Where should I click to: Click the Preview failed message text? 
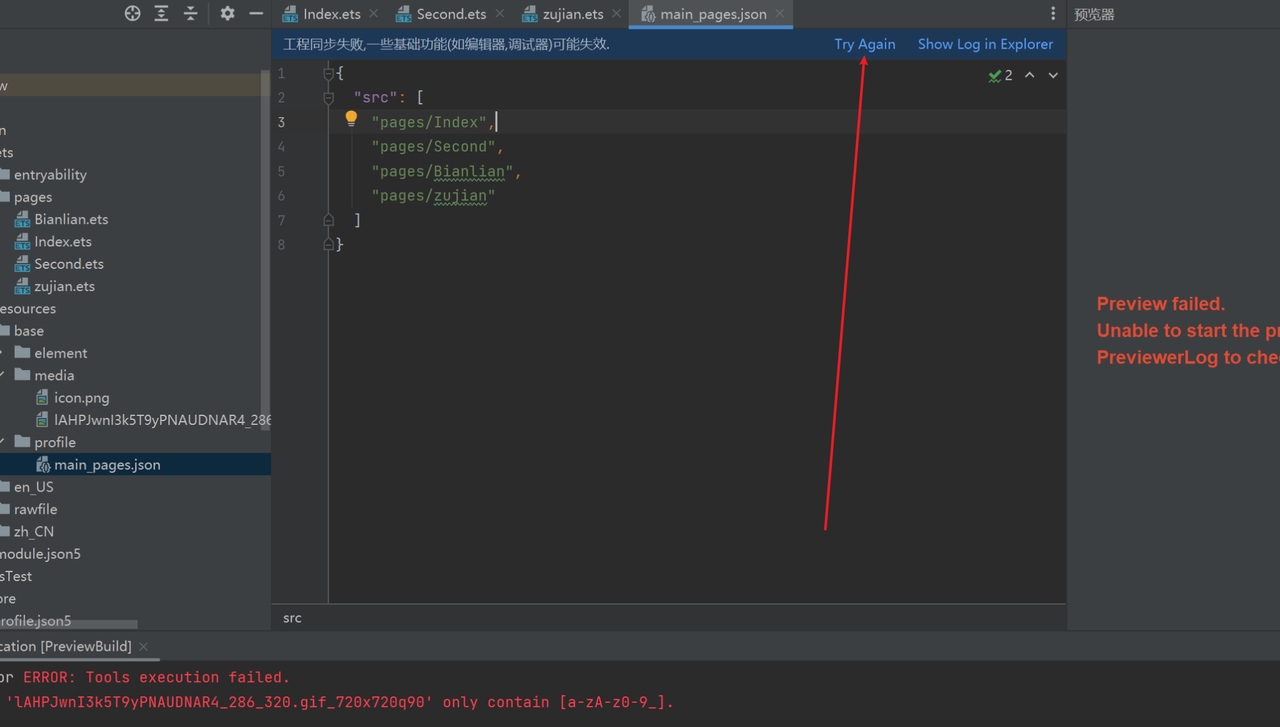[1160, 304]
